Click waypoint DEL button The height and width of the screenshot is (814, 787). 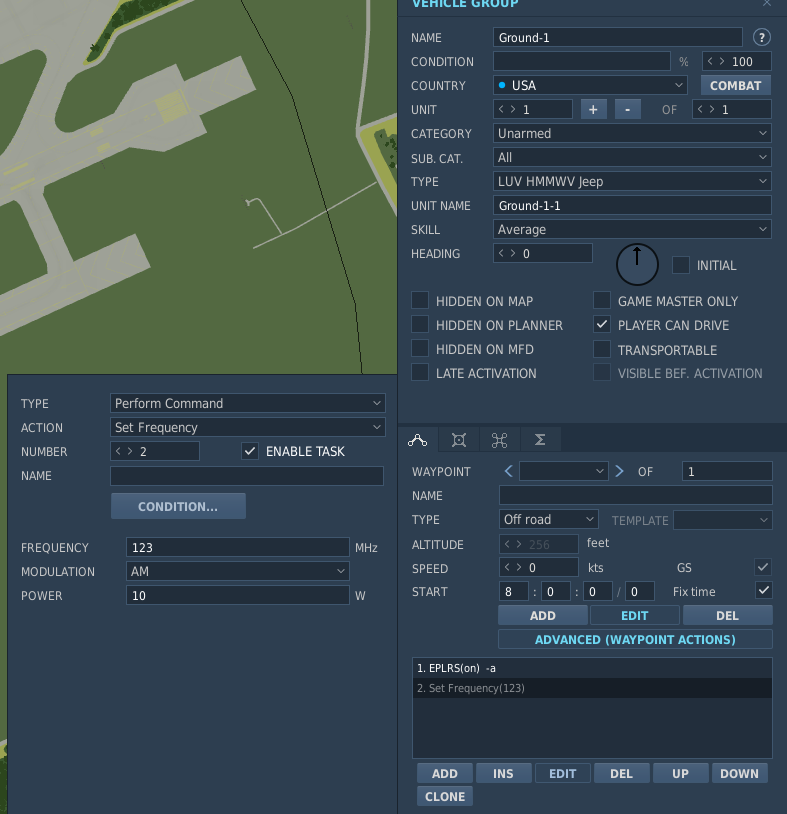tap(727, 615)
